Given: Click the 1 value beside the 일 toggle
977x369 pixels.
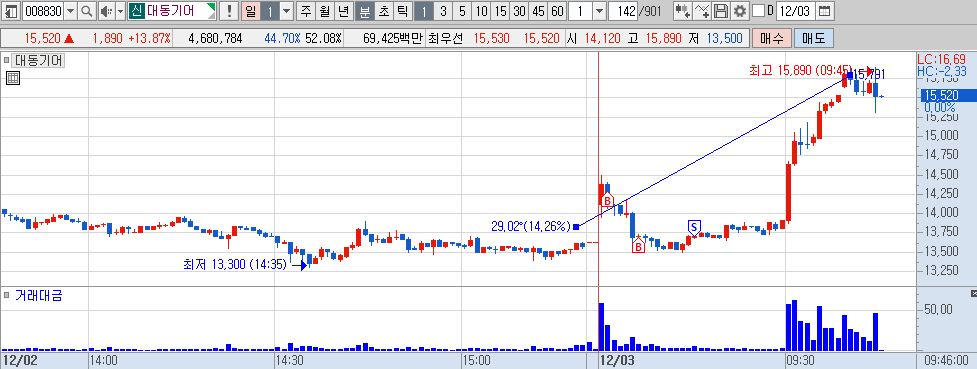Looking at the screenshot, I should (x=269, y=11).
